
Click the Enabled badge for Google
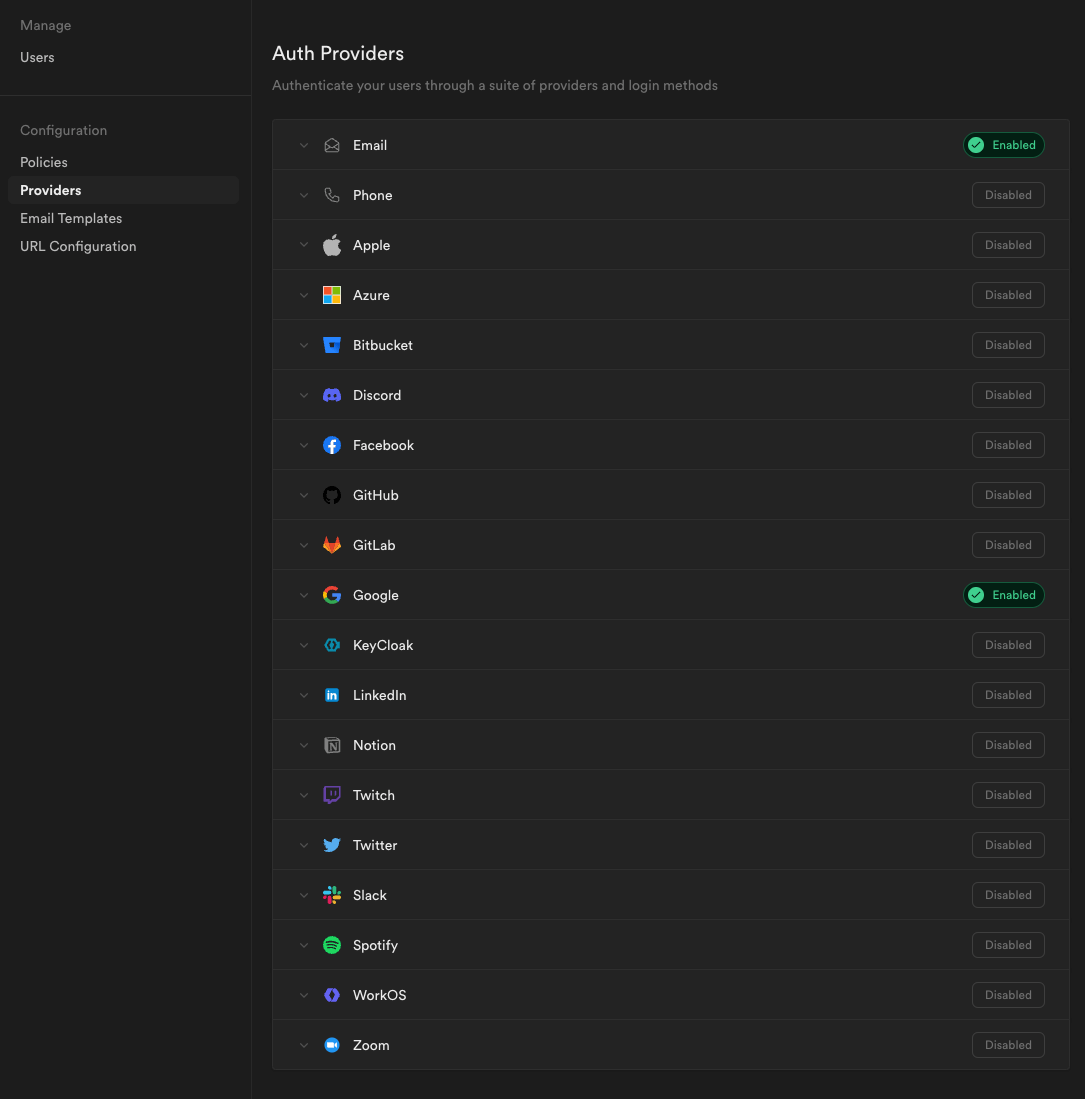coord(1003,595)
